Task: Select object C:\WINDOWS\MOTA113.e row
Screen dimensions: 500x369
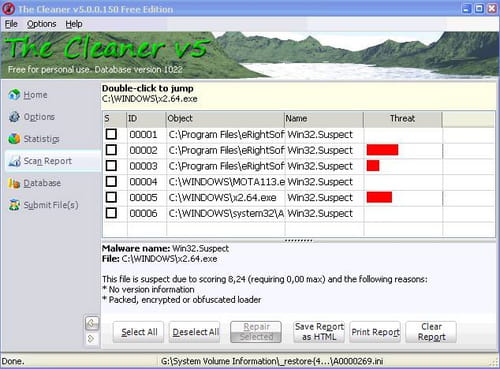Action: pos(226,182)
